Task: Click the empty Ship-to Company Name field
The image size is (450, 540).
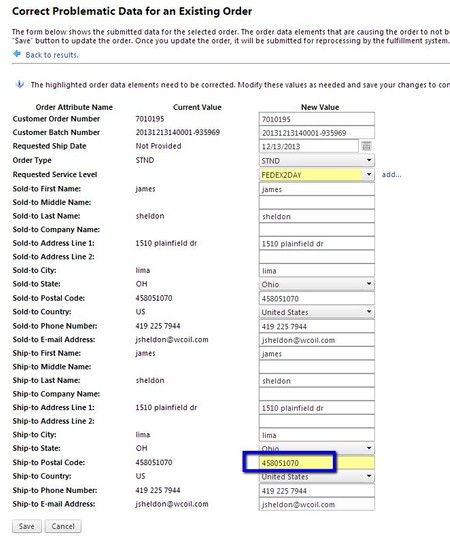Action: pyautogui.click(x=316, y=394)
